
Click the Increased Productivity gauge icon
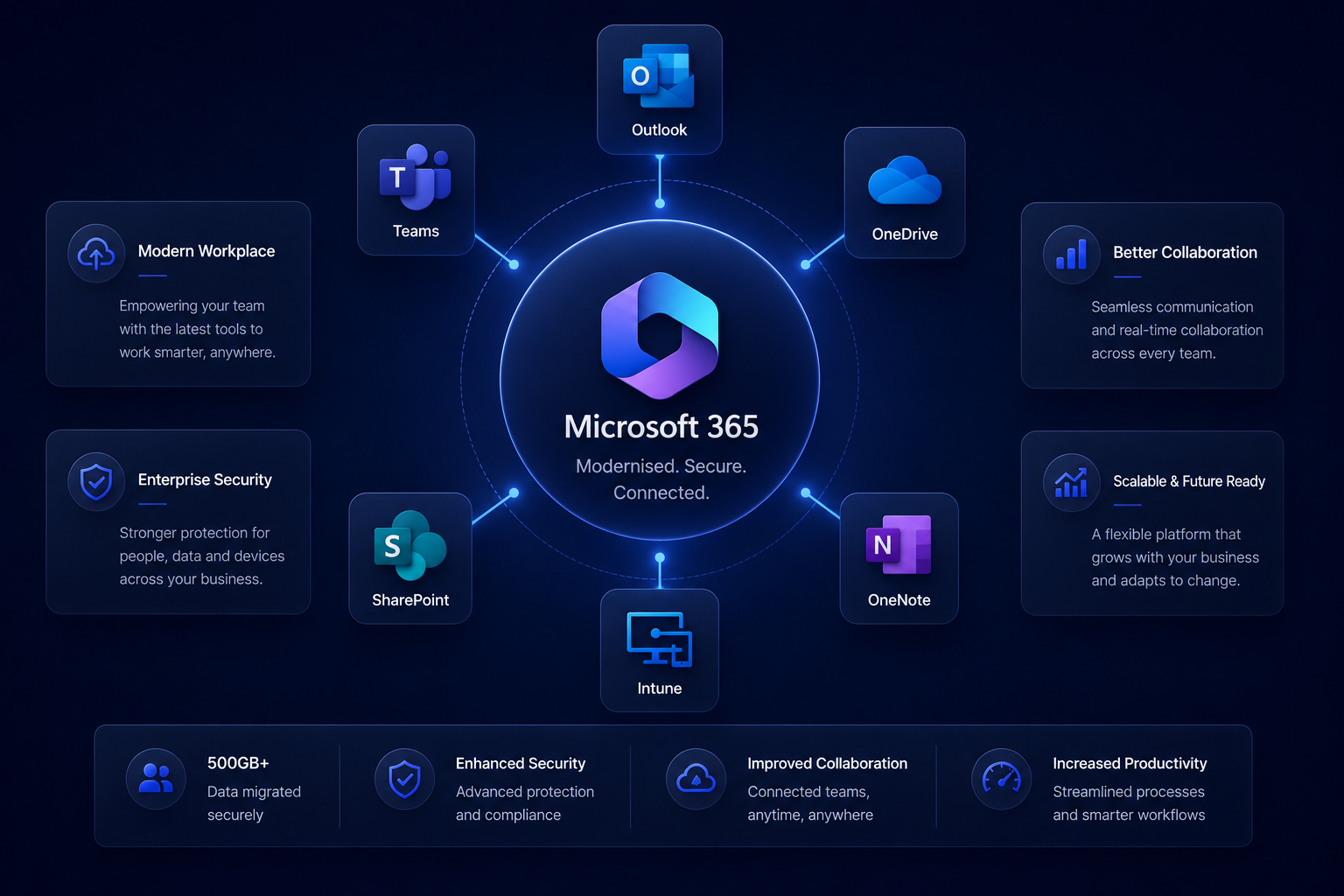1001,778
